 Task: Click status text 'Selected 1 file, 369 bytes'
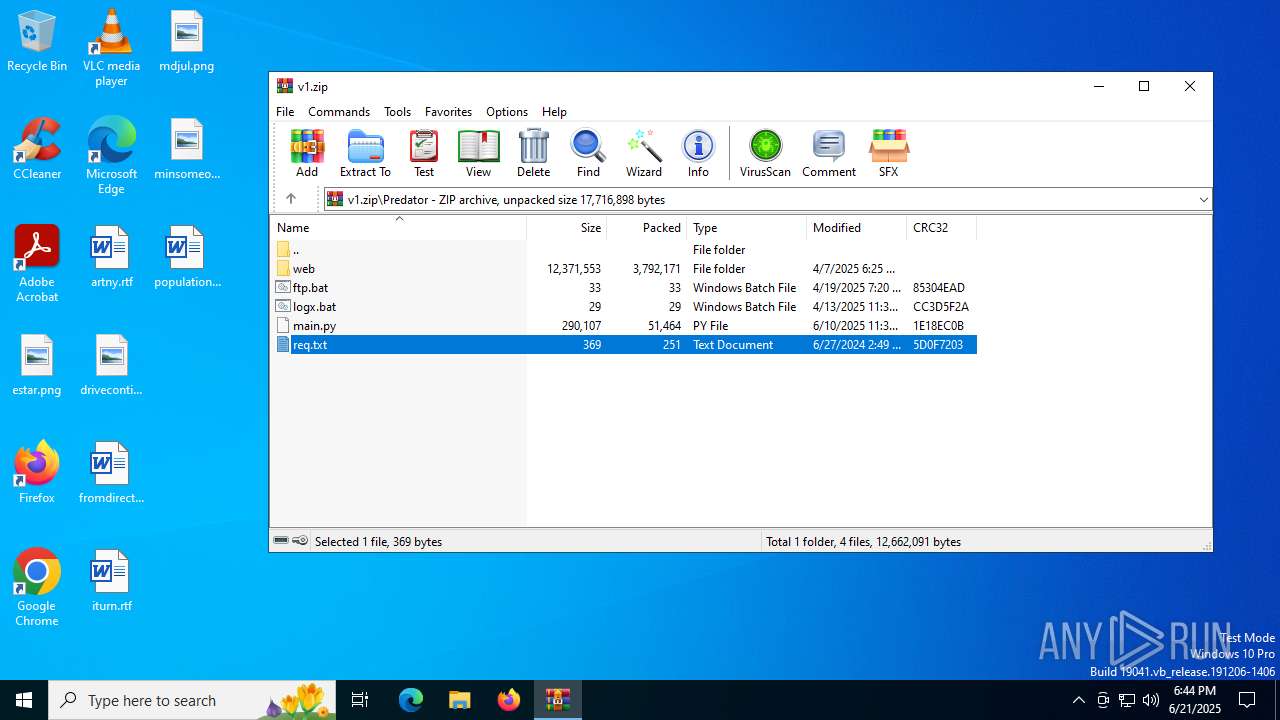378,542
